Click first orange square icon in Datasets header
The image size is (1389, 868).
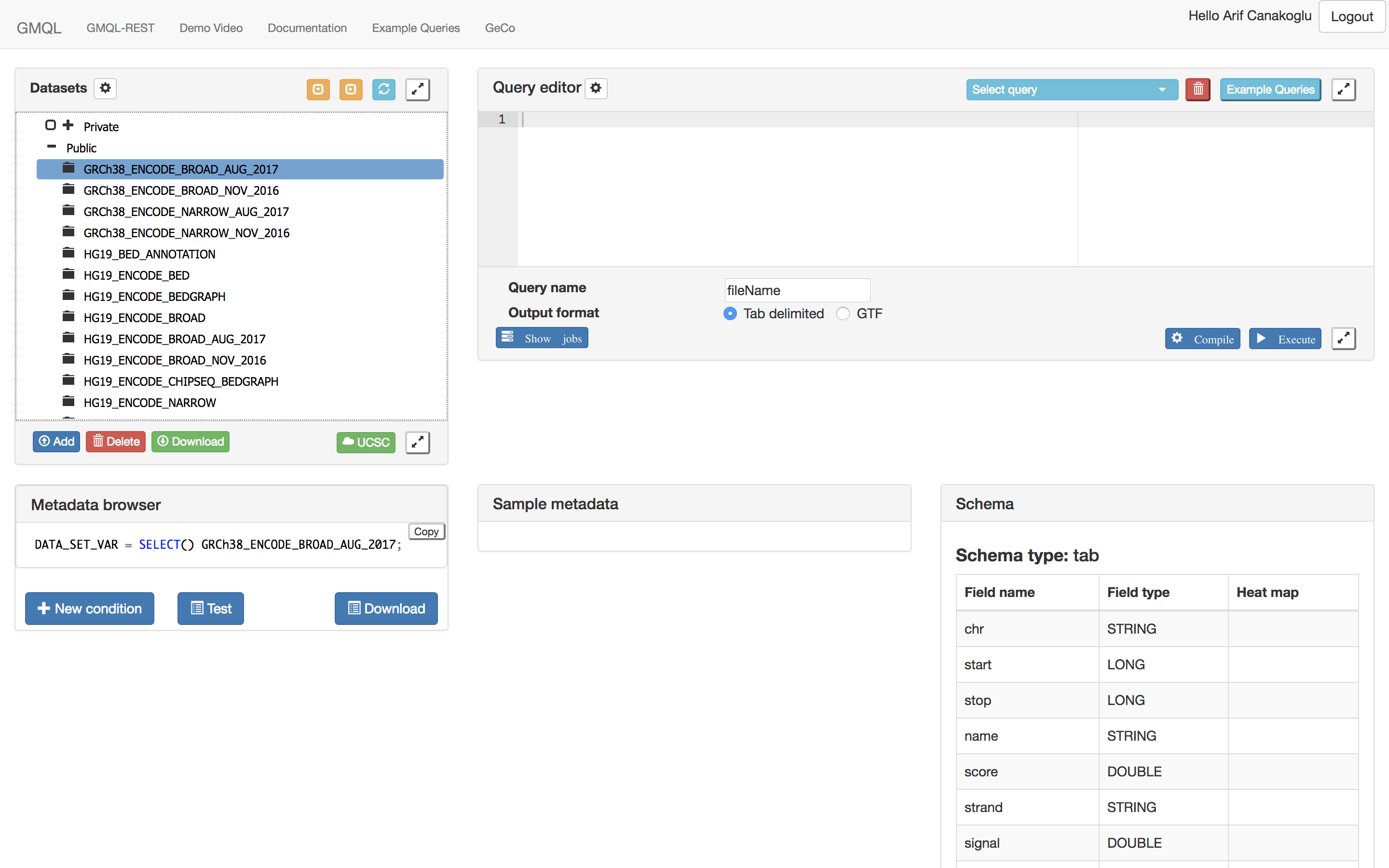318,90
